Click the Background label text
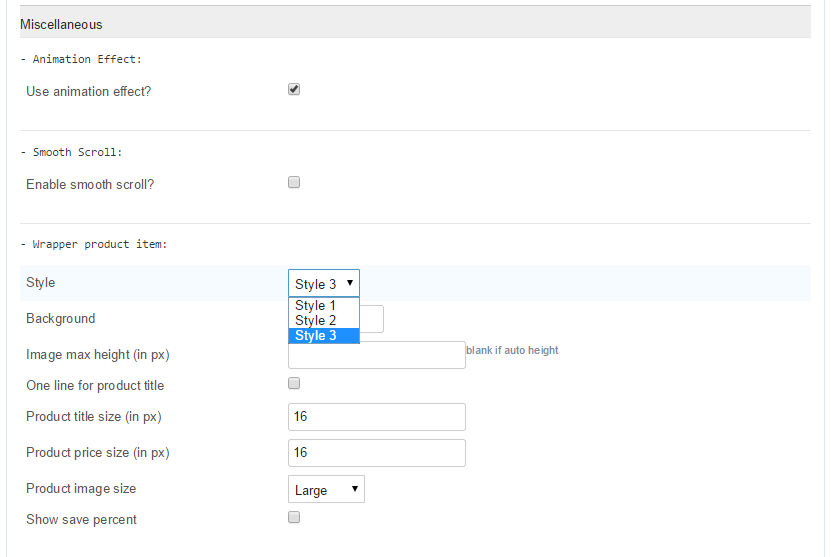The height and width of the screenshot is (557, 831). tap(60, 319)
